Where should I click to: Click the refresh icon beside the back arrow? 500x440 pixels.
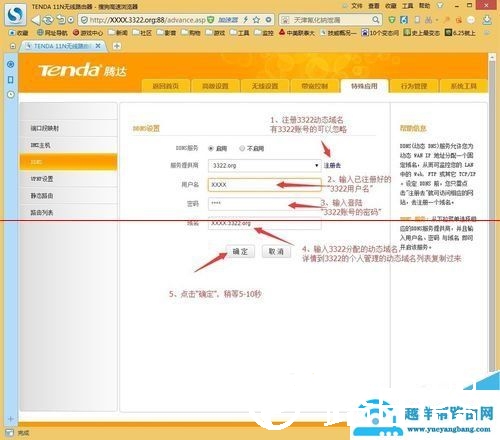click(x=48, y=20)
